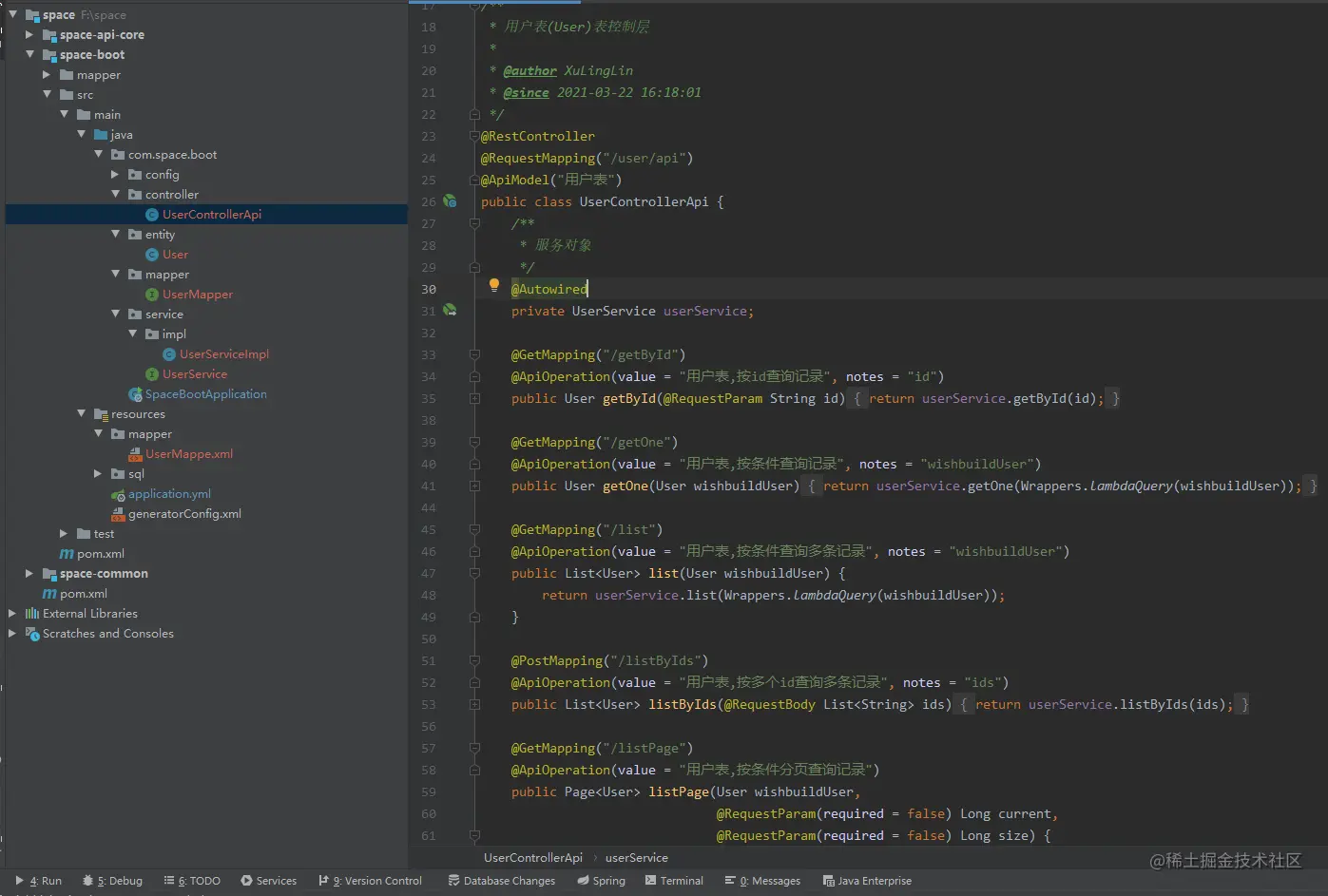Open the UserMappe.xml mapper file
This screenshot has height=896, width=1328.
point(188,454)
